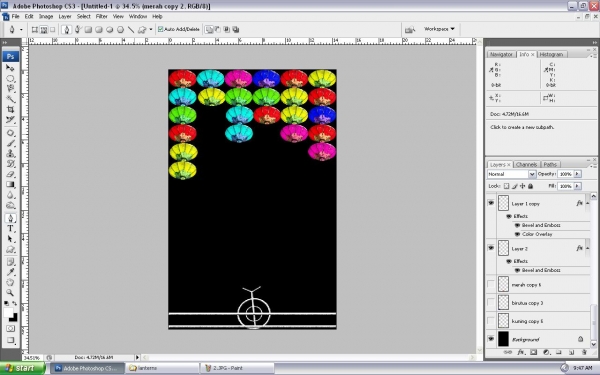Image resolution: width=600 pixels, height=375 pixels.
Task: Select the Brush tool
Action: coord(10,143)
